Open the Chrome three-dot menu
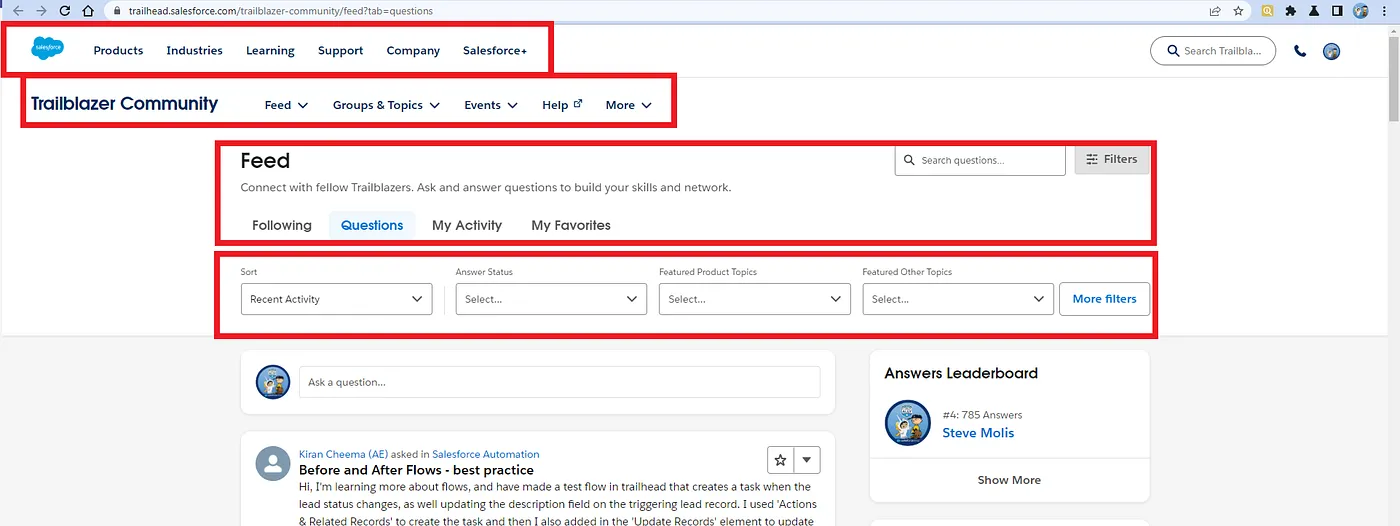Viewport: 1400px width, 526px height. click(x=1384, y=11)
